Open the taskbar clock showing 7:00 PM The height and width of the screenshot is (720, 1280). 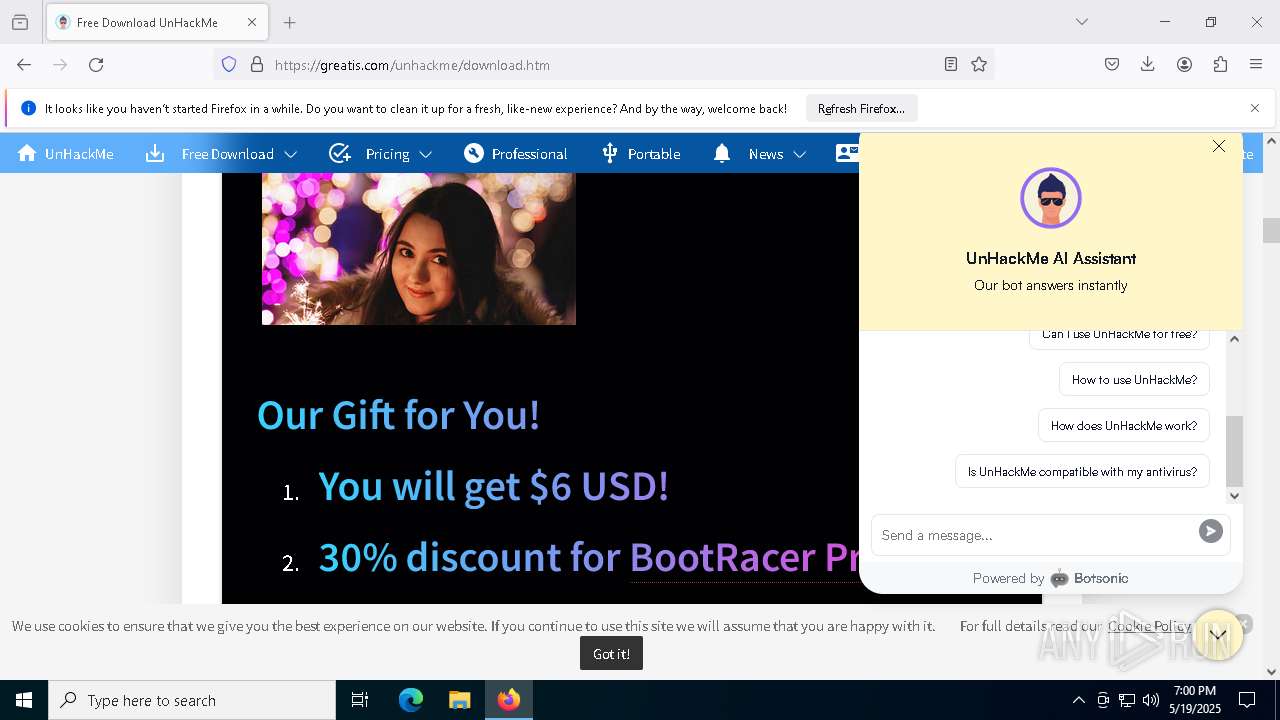point(1195,700)
